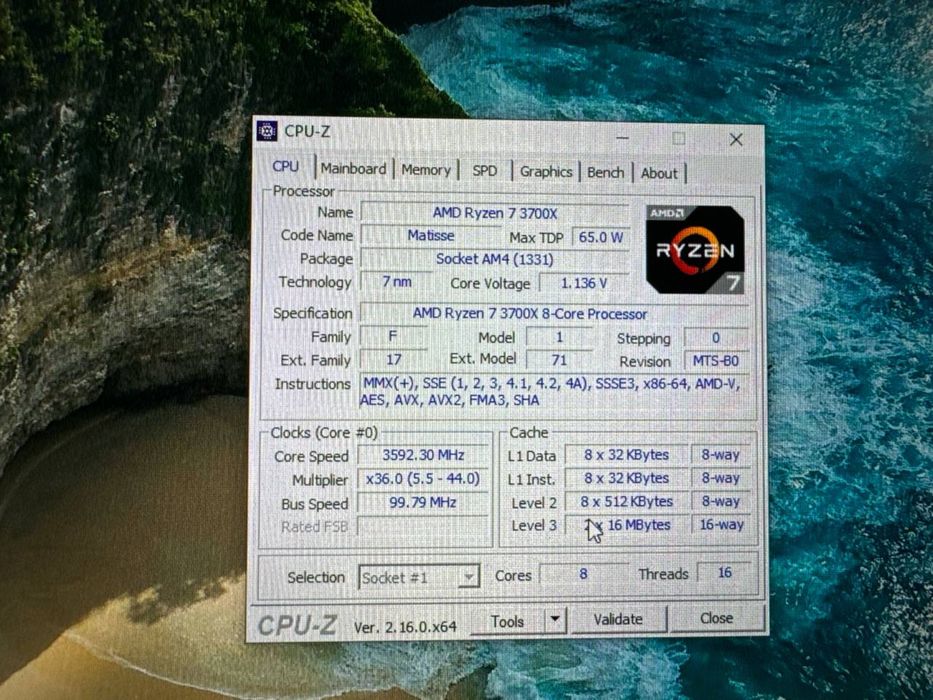Click the Validate button

coord(618,620)
